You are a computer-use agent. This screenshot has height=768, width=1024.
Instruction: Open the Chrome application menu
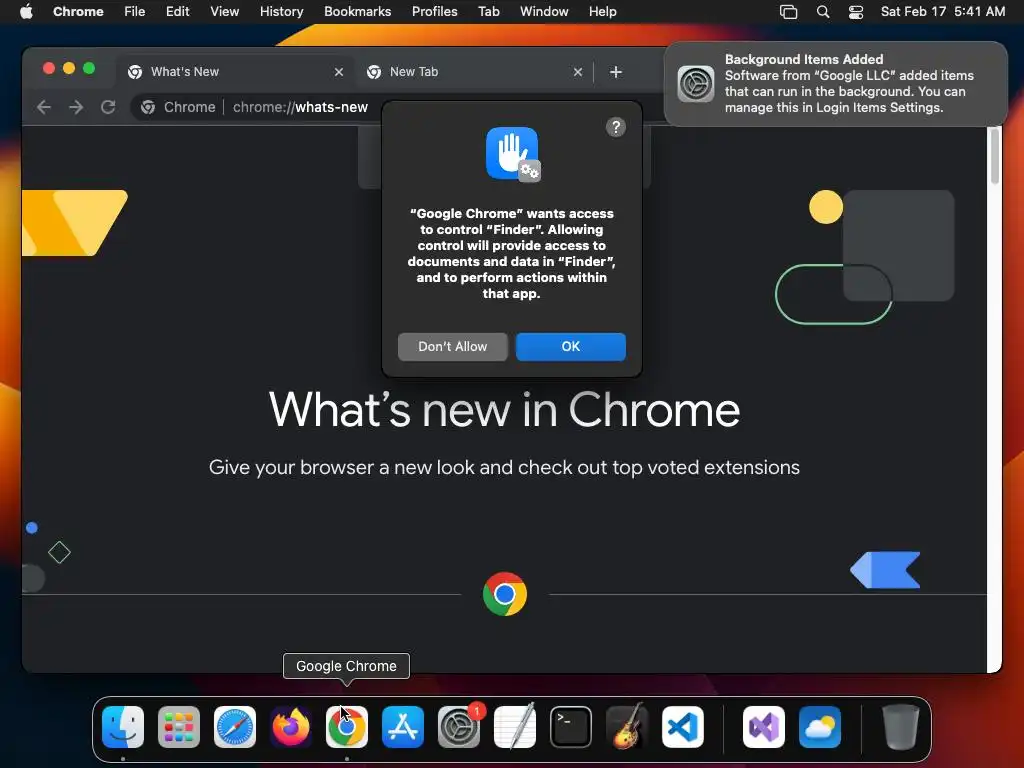tap(78, 12)
